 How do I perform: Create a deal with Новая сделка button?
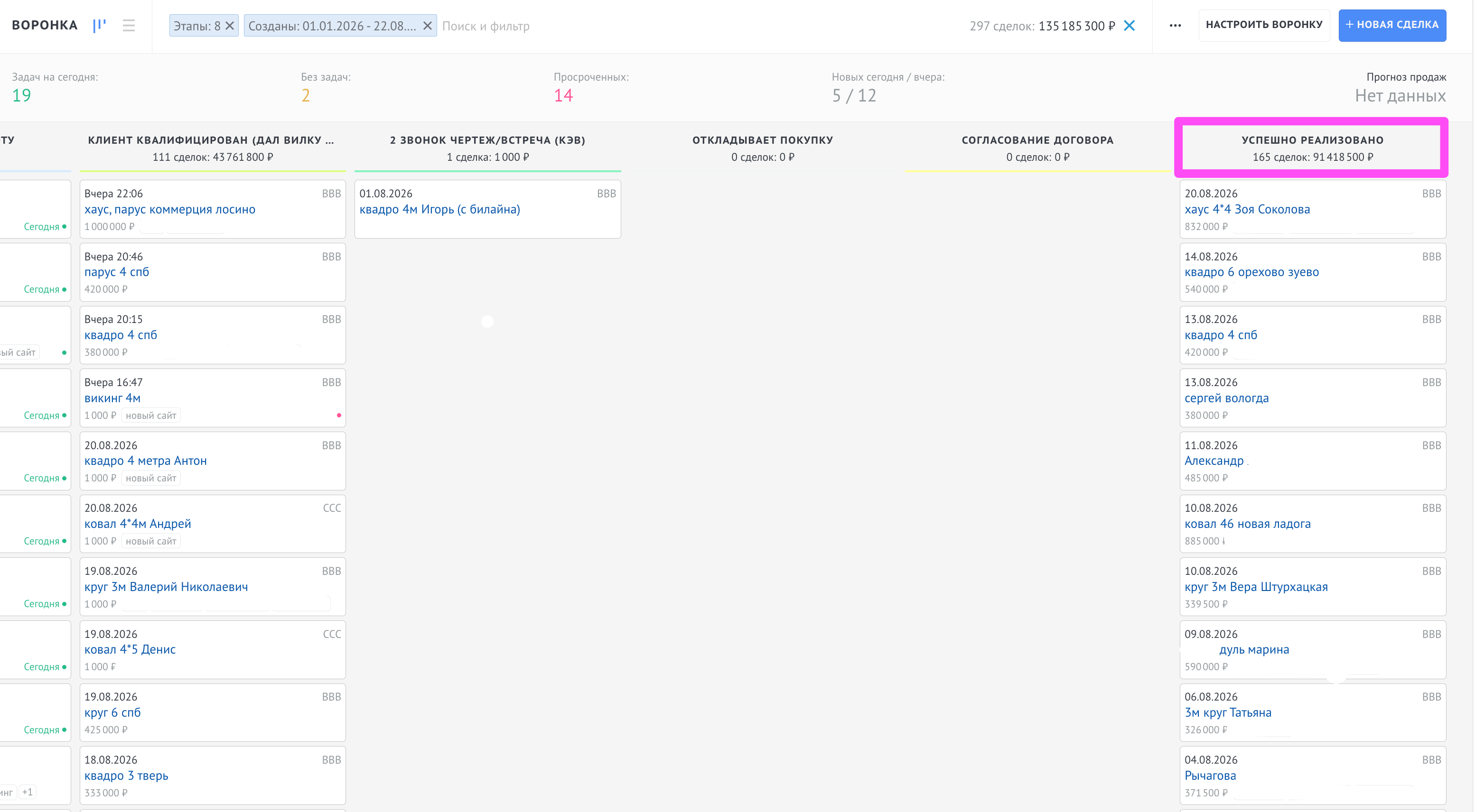click(x=1392, y=25)
